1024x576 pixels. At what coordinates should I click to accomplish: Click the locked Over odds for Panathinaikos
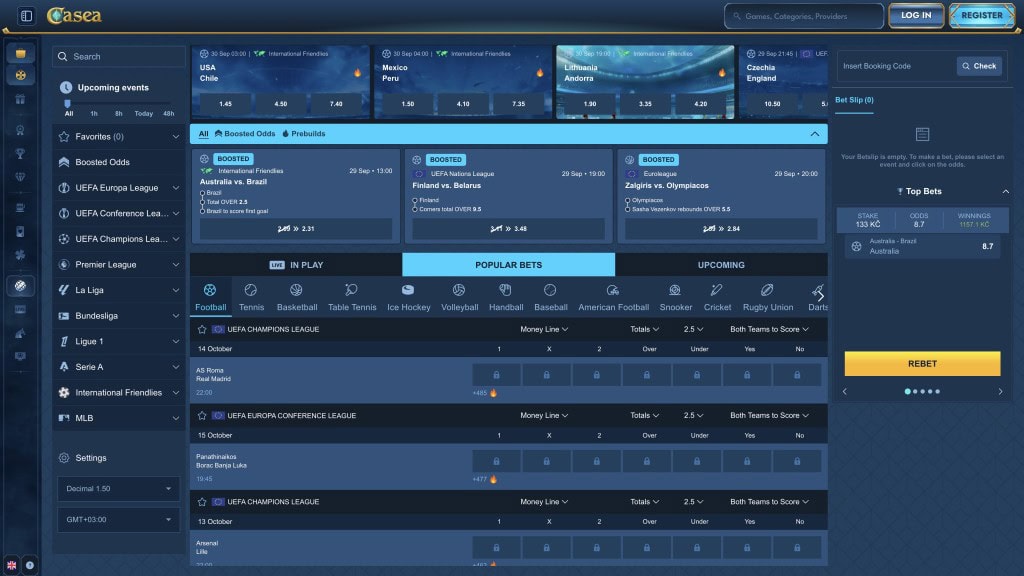coord(647,461)
